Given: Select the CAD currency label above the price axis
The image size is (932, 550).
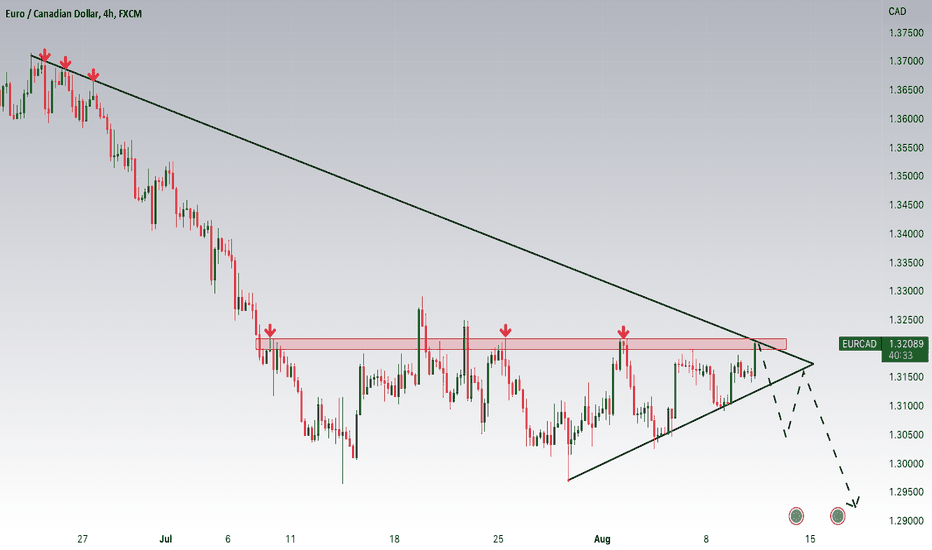Looking at the screenshot, I should [x=897, y=11].
